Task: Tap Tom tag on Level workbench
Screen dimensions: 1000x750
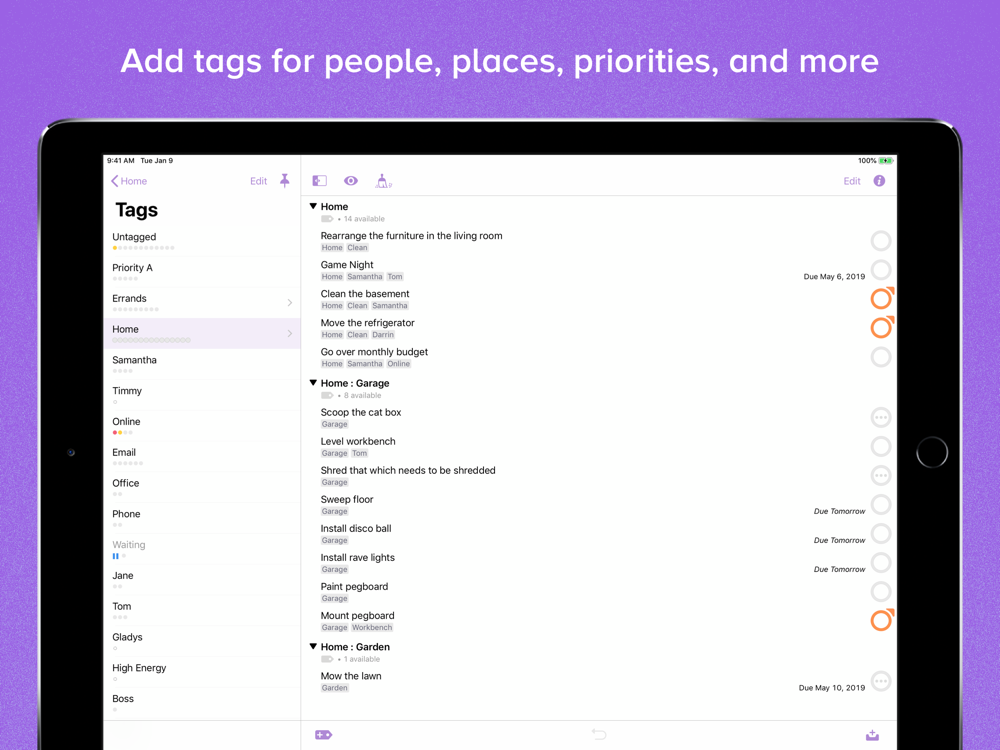Action: click(x=360, y=453)
